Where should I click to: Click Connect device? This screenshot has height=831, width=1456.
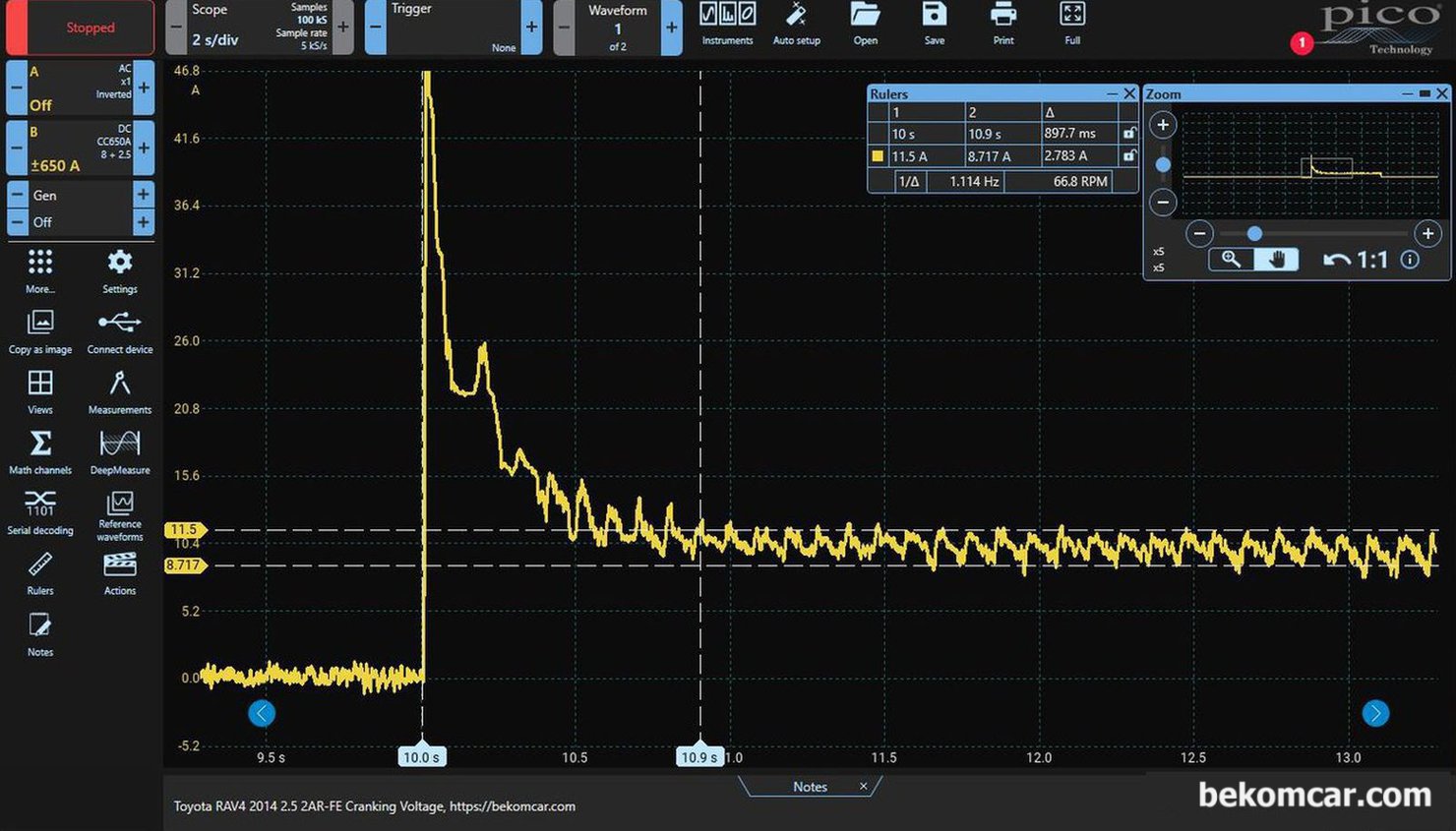pyautogui.click(x=120, y=332)
